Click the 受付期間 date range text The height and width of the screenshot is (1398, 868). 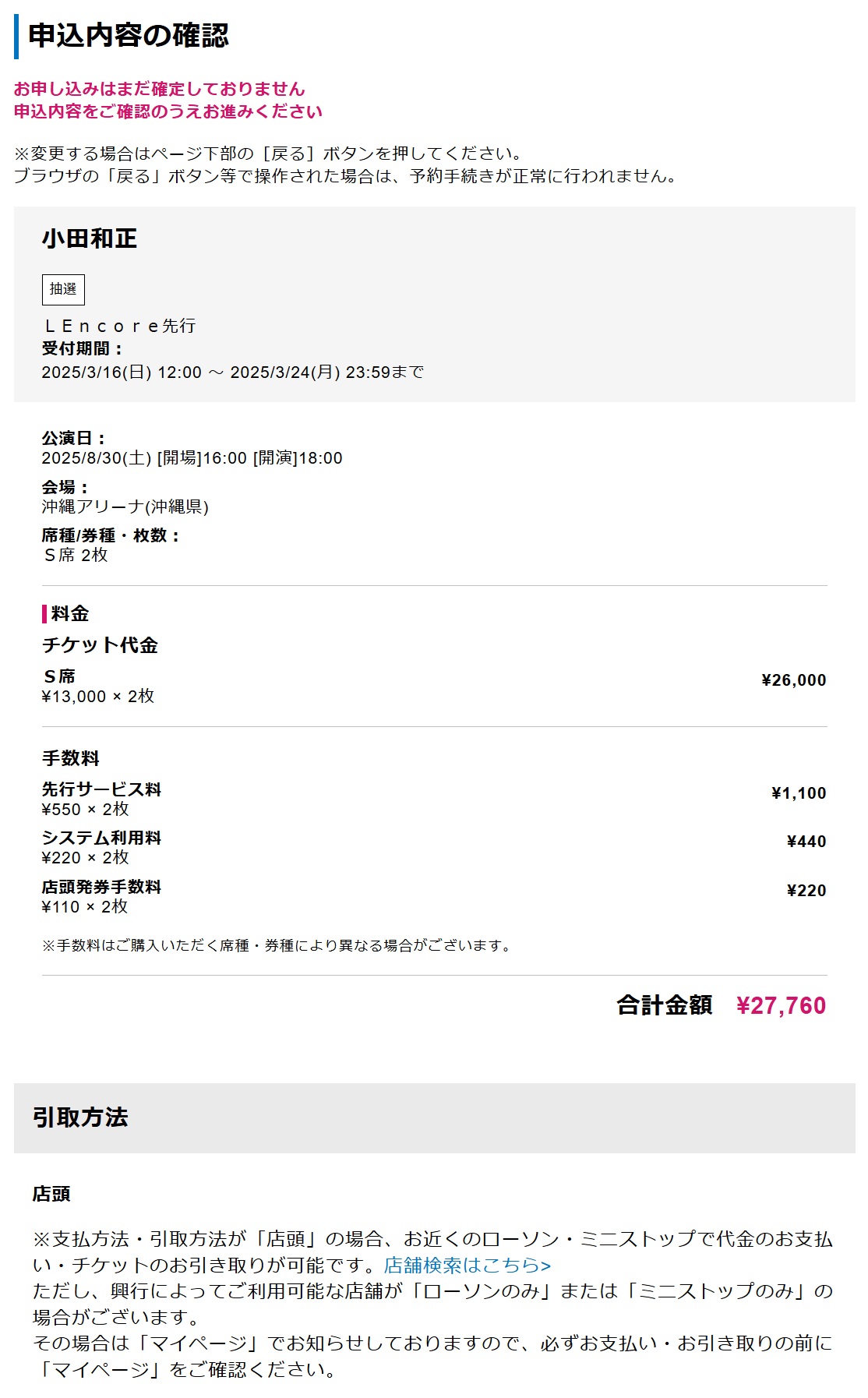click(232, 372)
